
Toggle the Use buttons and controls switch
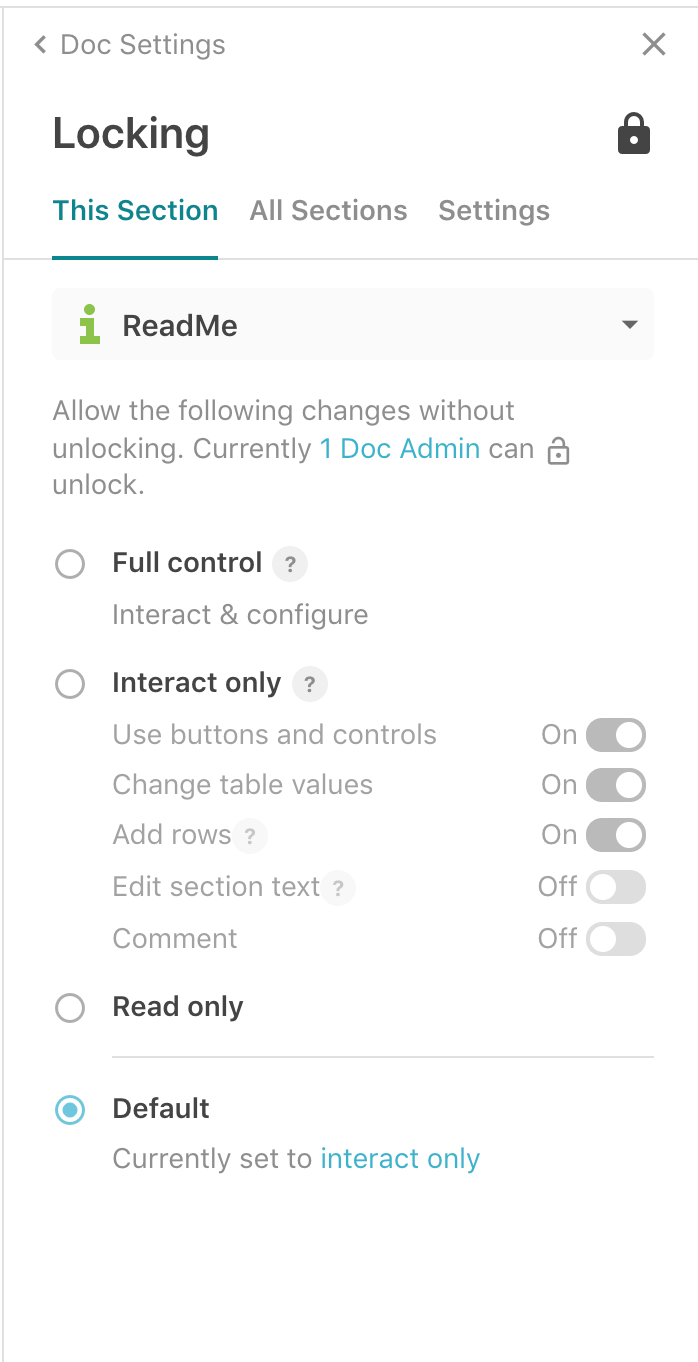pyautogui.click(x=616, y=735)
